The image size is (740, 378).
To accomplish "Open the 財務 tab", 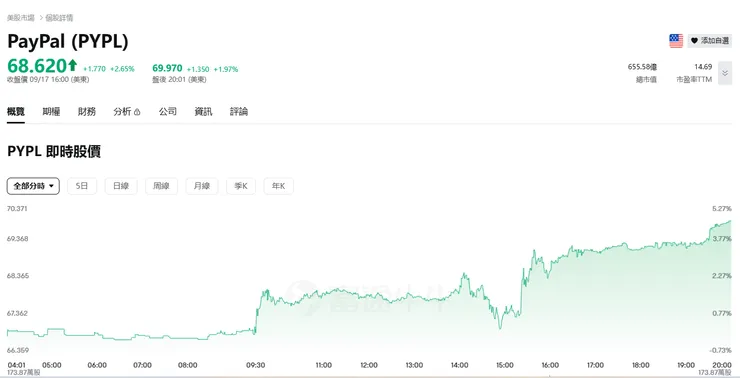I will pos(87,112).
